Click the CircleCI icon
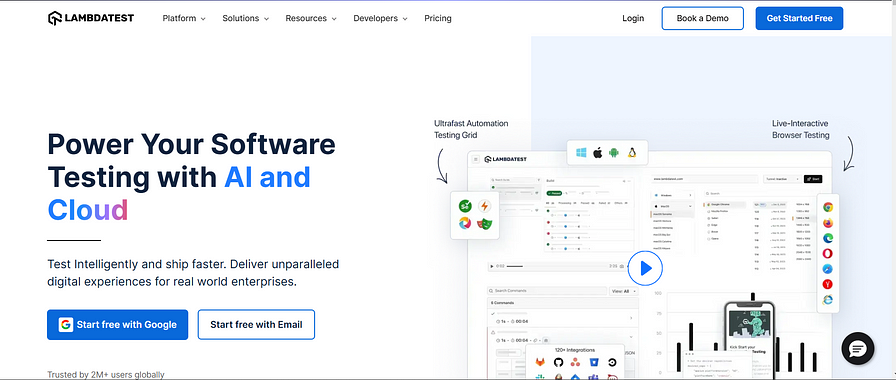The image size is (896, 380). click(x=612, y=362)
